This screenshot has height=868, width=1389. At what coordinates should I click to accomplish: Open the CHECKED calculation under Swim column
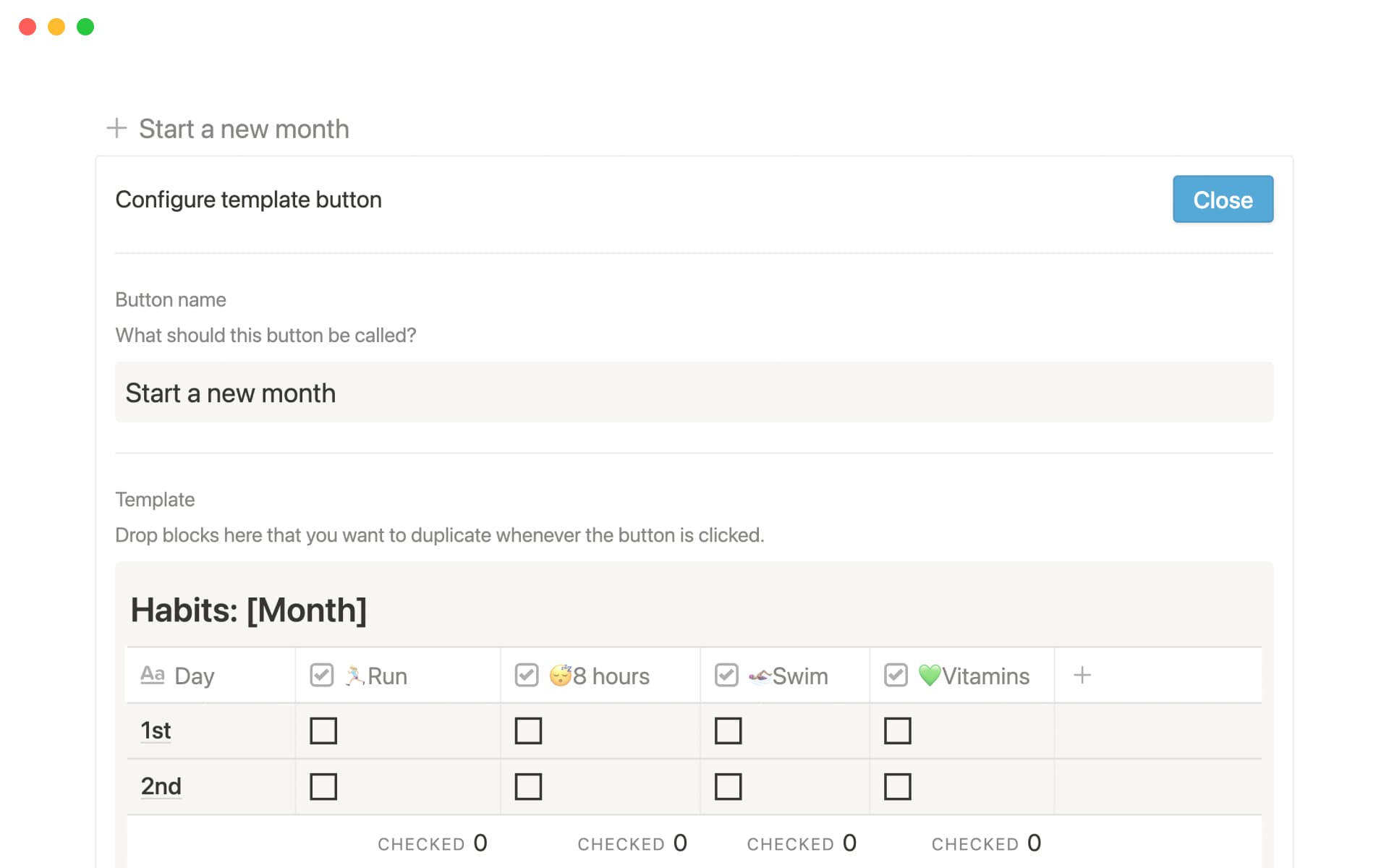(802, 843)
